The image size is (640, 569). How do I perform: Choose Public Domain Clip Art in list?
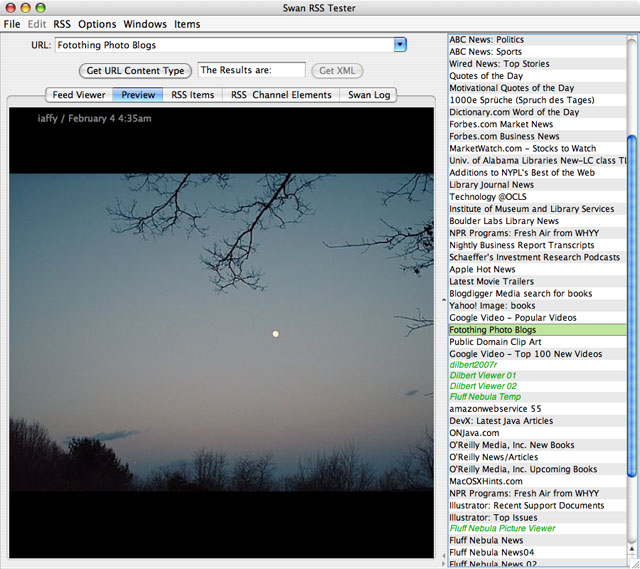tap(495, 342)
